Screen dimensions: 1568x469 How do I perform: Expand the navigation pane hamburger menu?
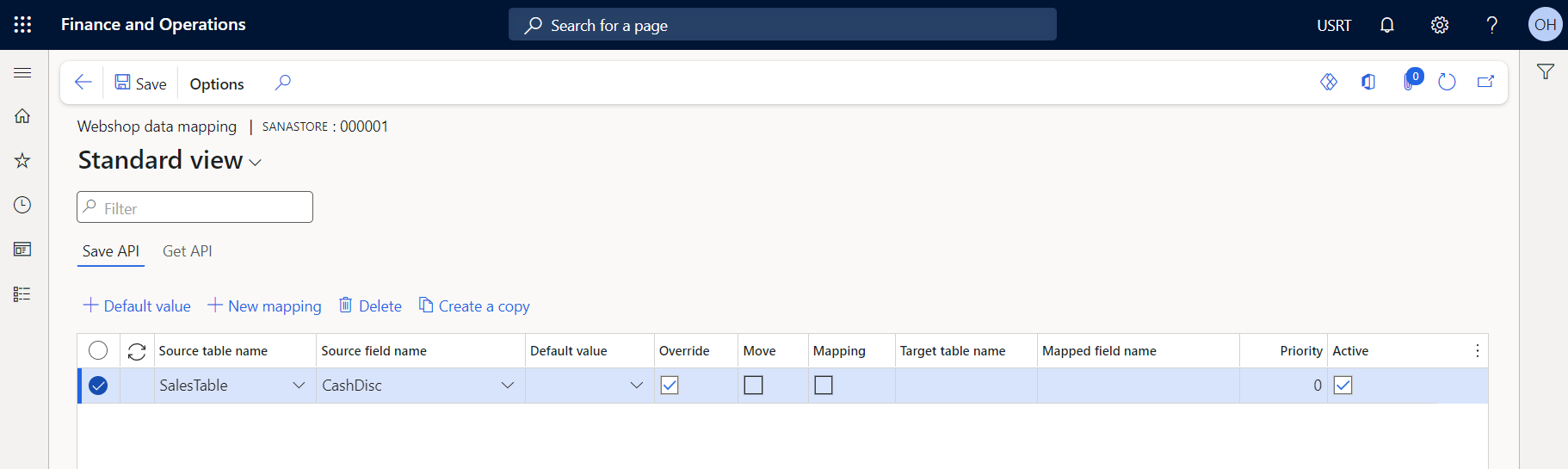(x=23, y=73)
